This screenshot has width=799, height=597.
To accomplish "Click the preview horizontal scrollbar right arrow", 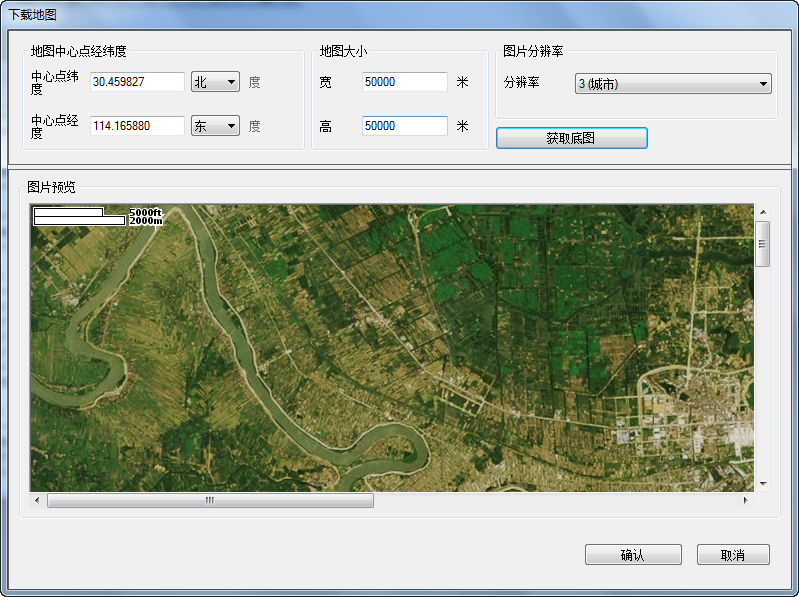I will pos(745,500).
